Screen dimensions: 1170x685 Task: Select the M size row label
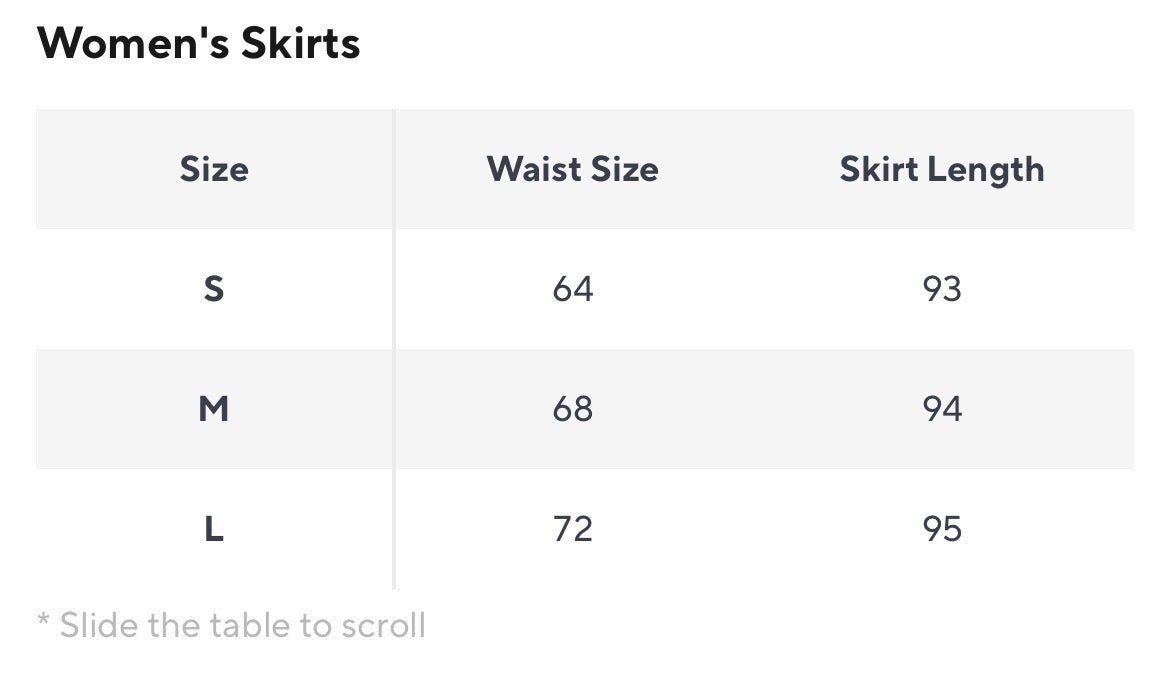tap(214, 409)
